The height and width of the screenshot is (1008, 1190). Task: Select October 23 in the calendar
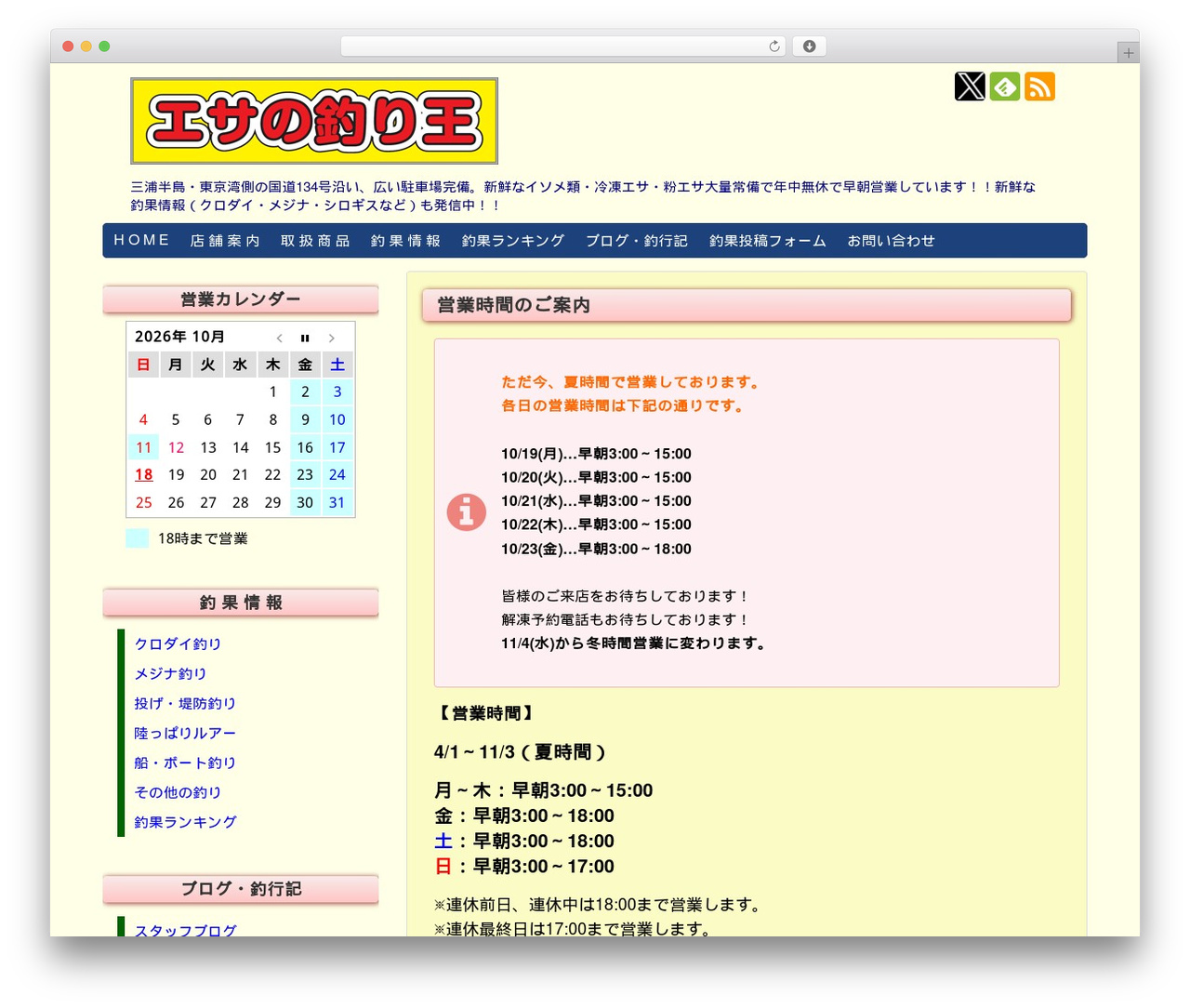(305, 474)
